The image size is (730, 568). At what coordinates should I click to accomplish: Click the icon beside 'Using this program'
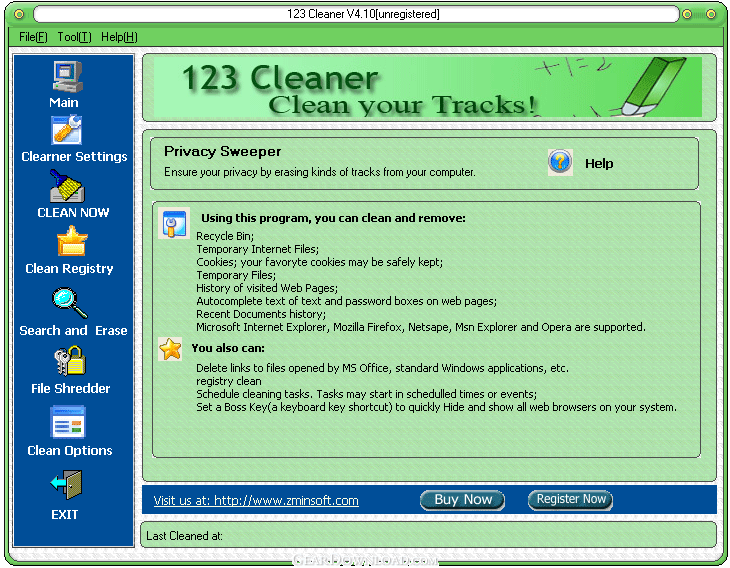click(174, 223)
